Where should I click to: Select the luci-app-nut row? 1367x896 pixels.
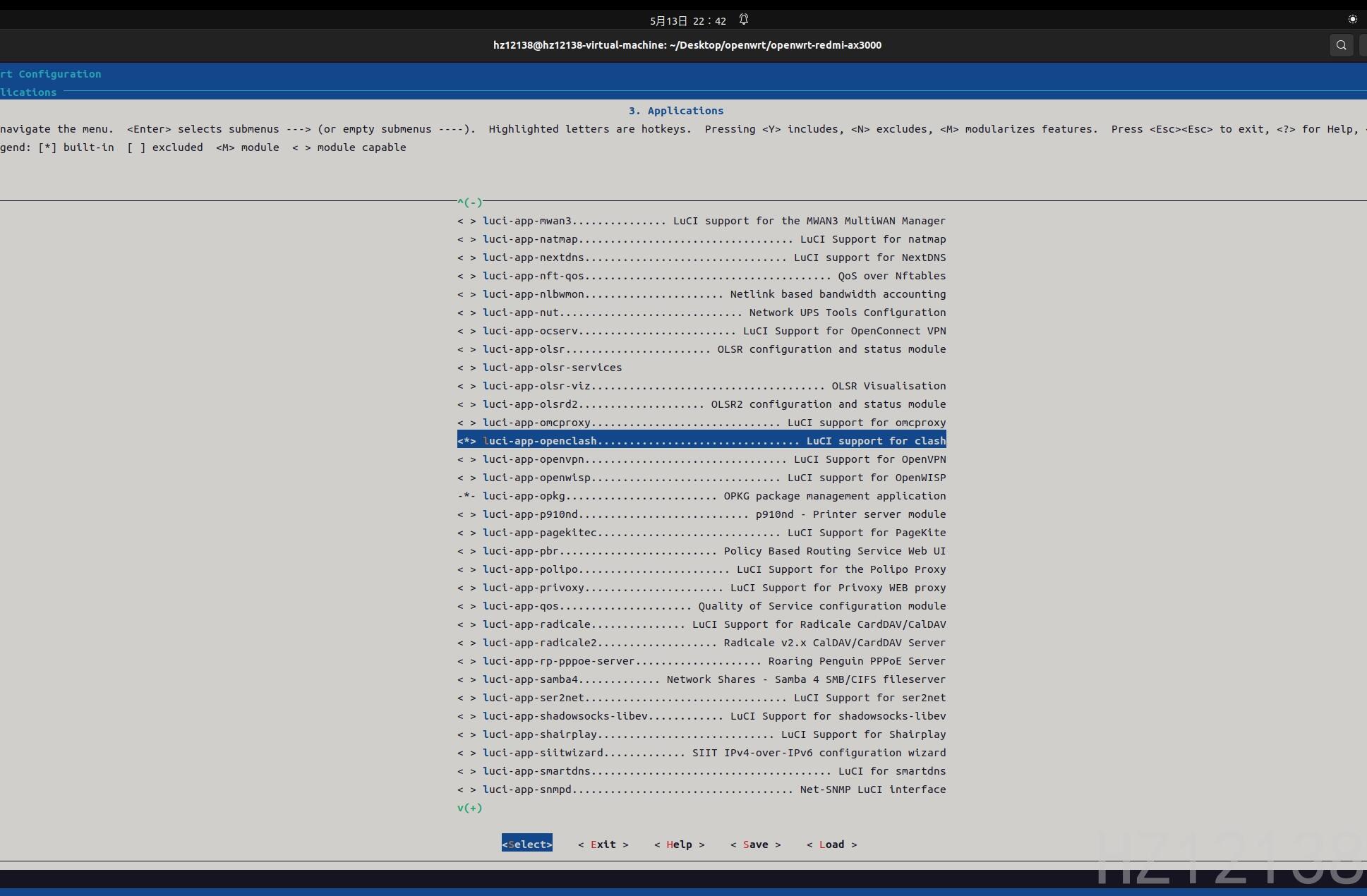[701, 313]
